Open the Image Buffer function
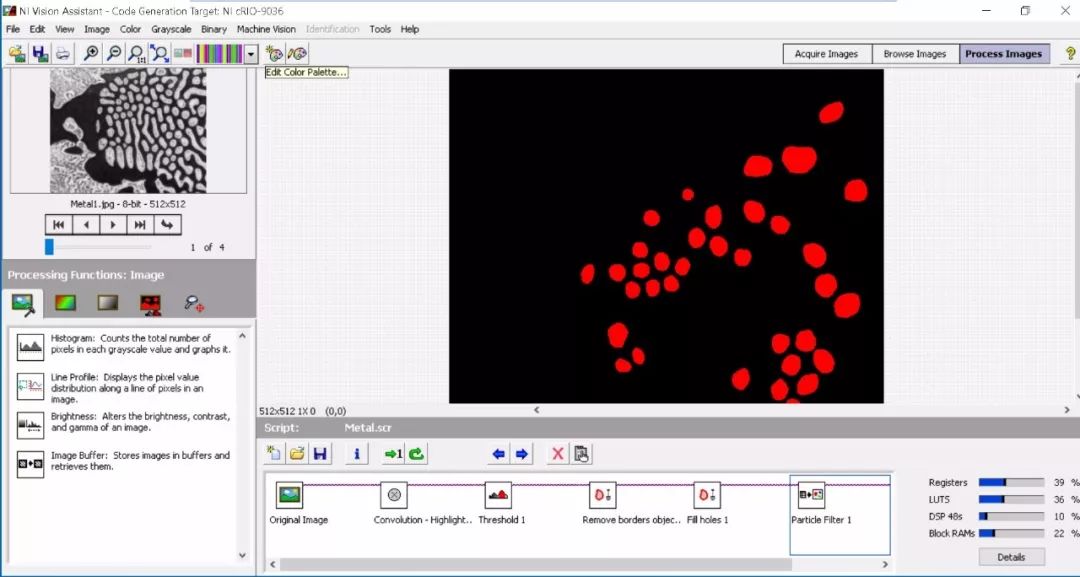This screenshot has width=1080, height=577. pyautogui.click(x=30, y=463)
